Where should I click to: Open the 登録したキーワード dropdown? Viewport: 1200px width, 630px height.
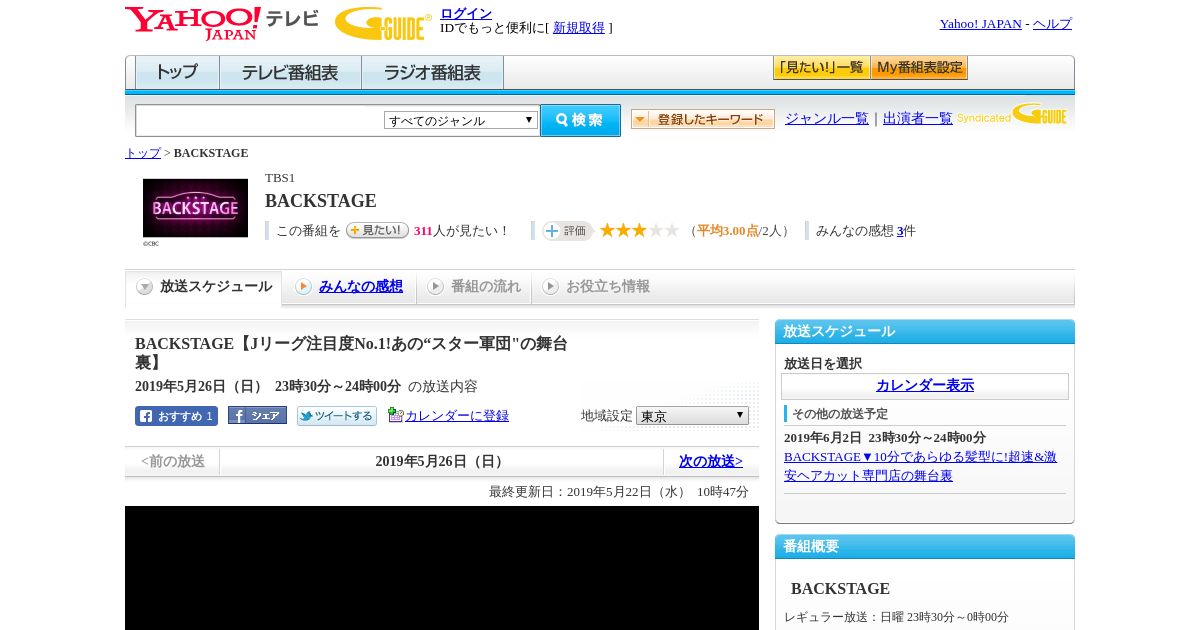[x=703, y=119]
